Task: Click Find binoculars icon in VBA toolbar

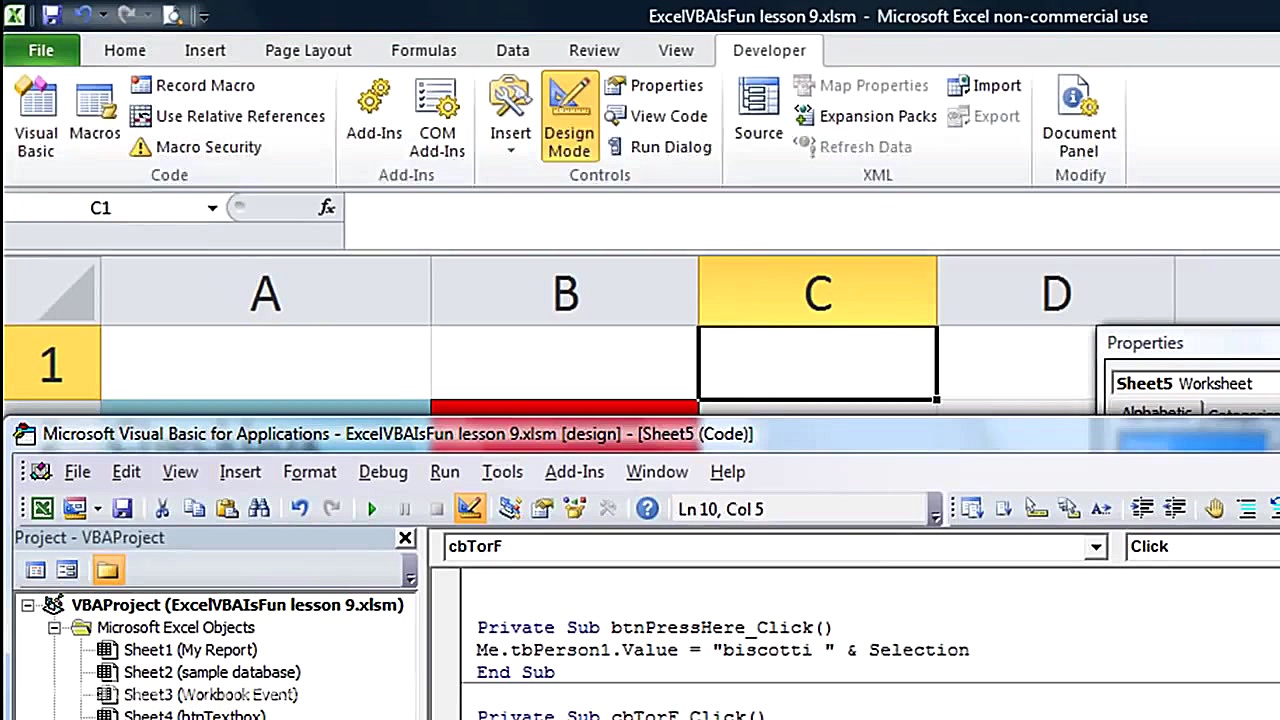Action: coord(259,509)
